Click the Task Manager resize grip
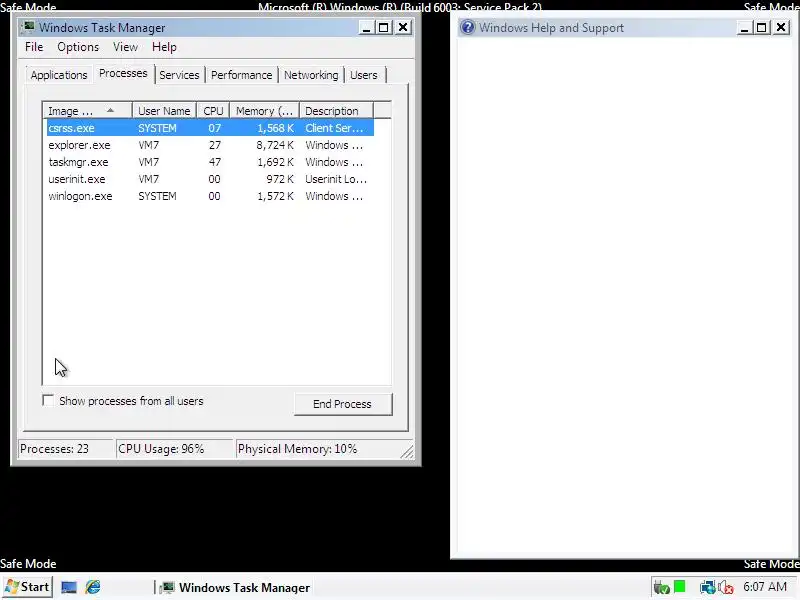800x600 pixels. click(407, 452)
